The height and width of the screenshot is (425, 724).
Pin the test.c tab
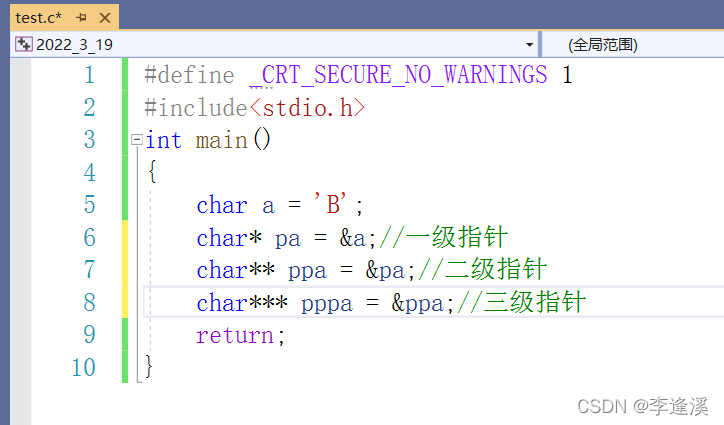82,18
